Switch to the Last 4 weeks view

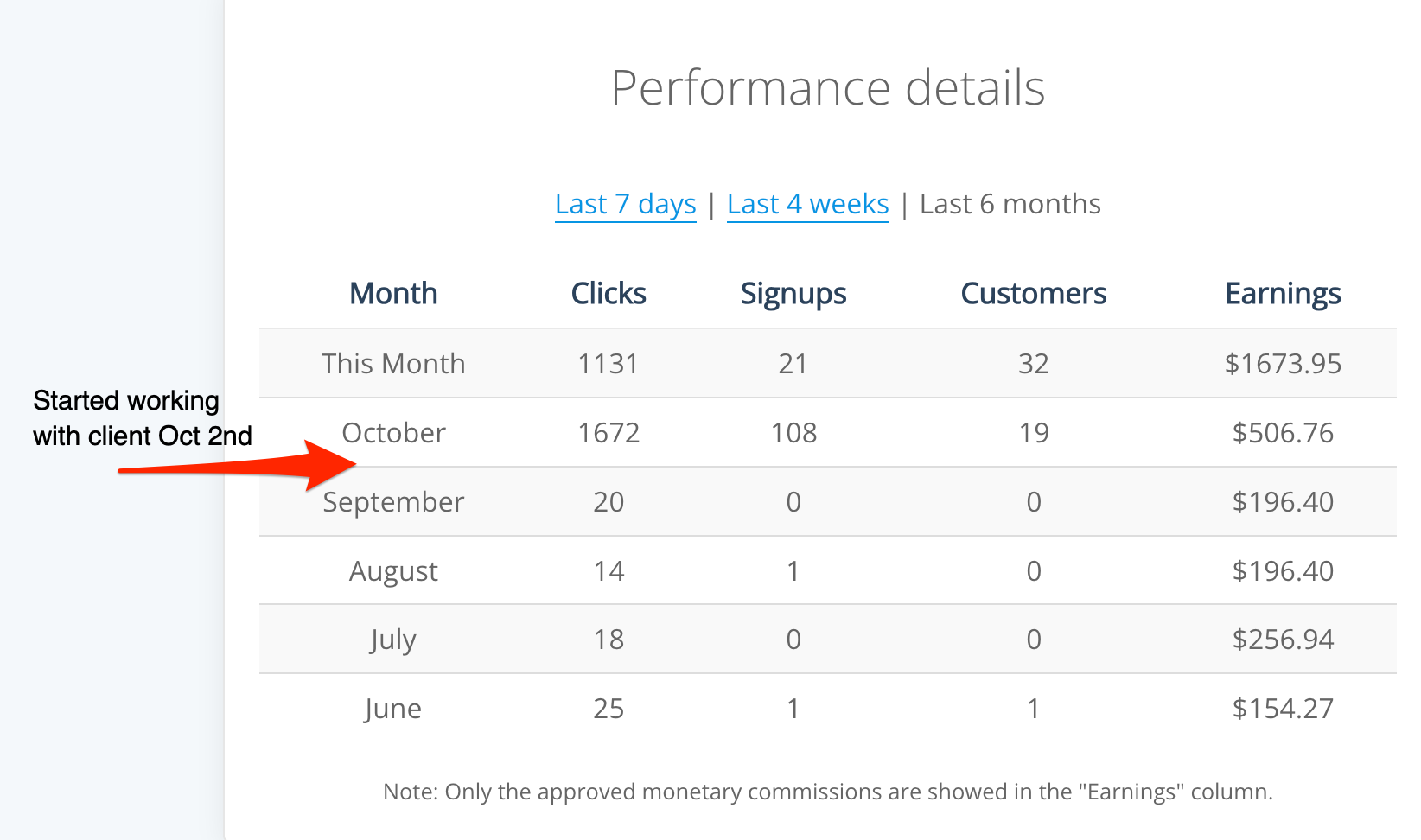coord(807,205)
